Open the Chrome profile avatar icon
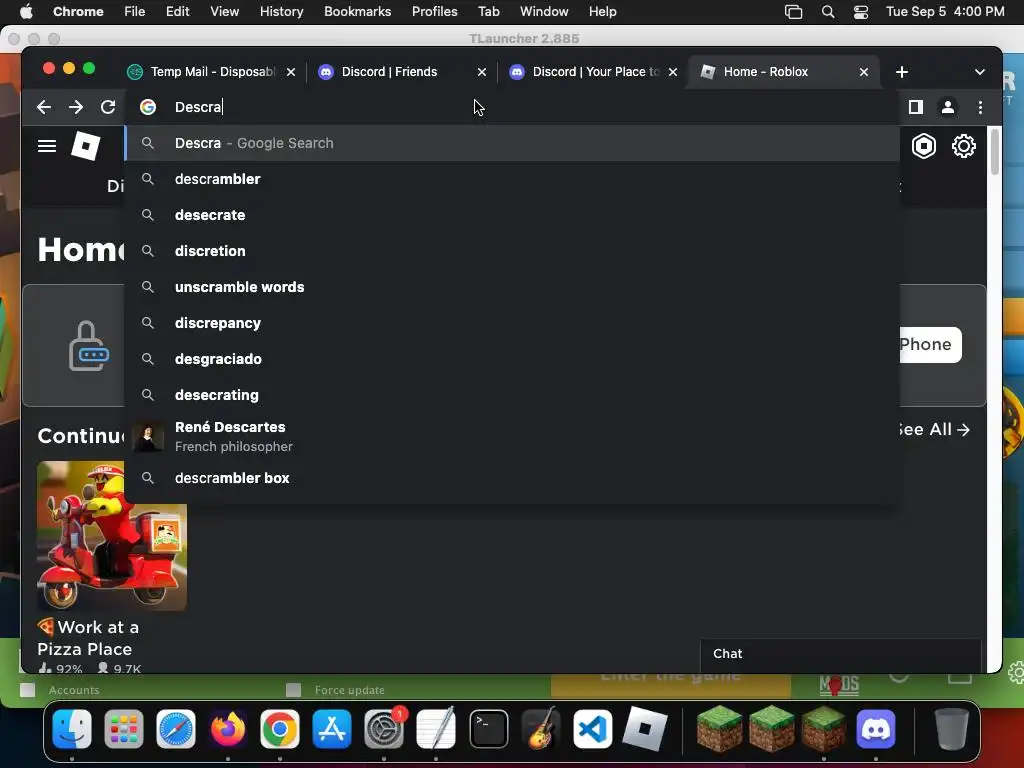The image size is (1024, 768). (948, 107)
